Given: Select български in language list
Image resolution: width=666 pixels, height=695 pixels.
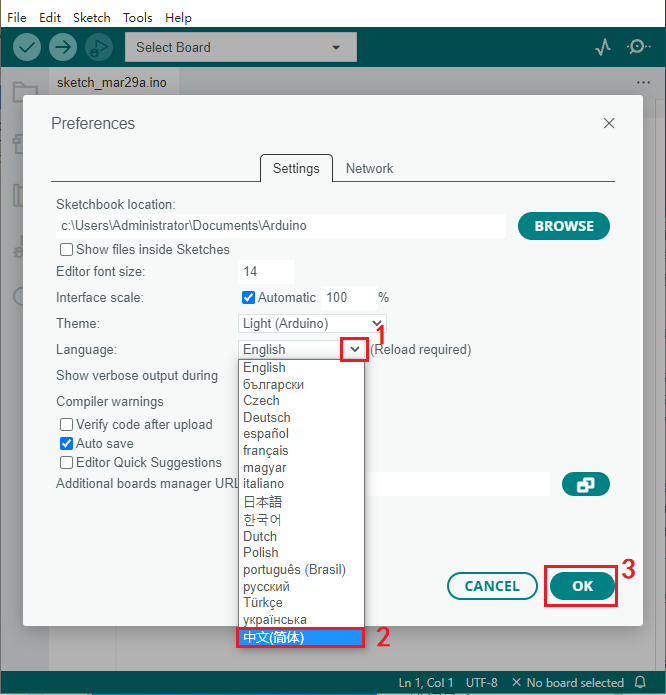Looking at the screenshot, I should [301, 384].
